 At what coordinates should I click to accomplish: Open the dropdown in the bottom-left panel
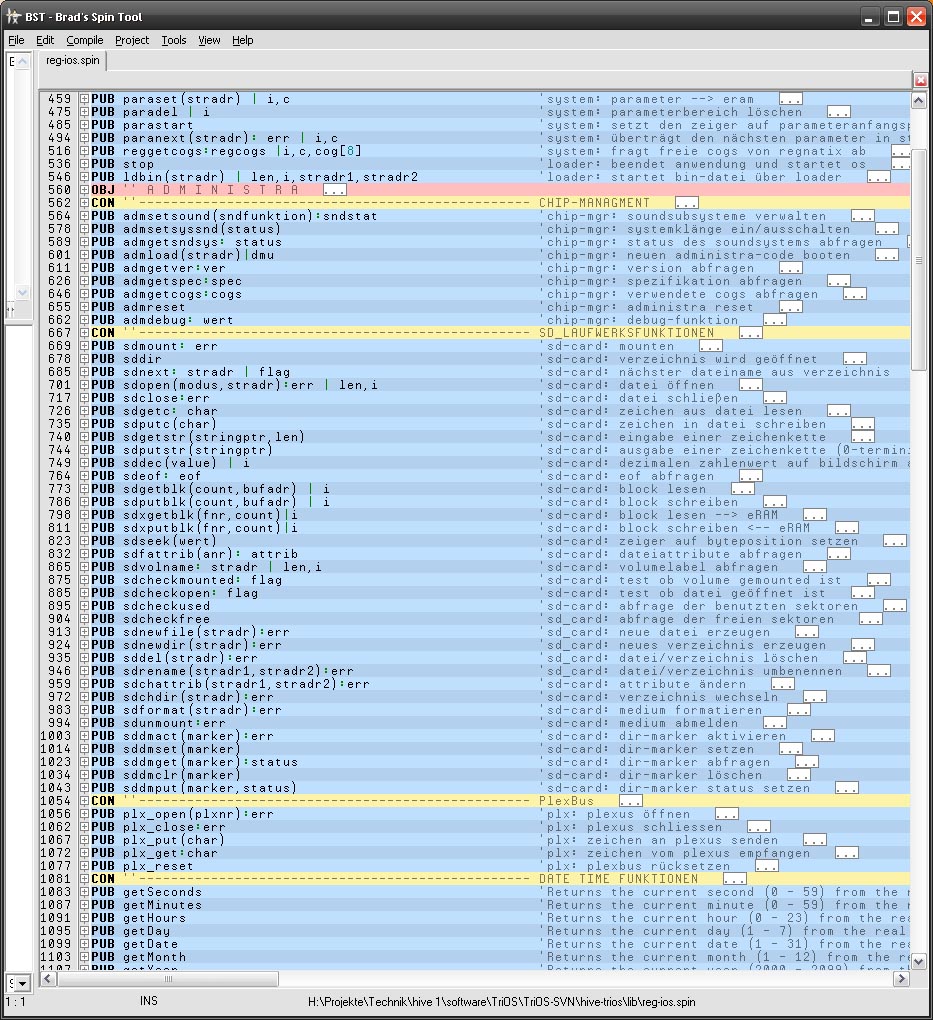(x=17, y=983)
